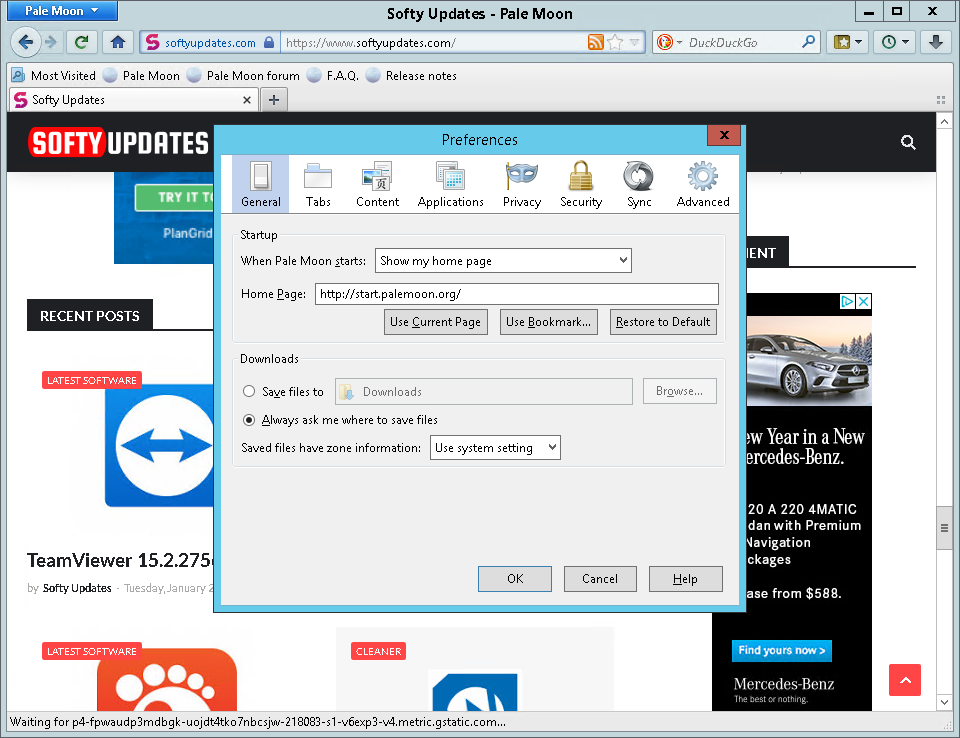Go back with the navigation arrow
The width and height of the screenshot is (960, 738).
[26, 42]
